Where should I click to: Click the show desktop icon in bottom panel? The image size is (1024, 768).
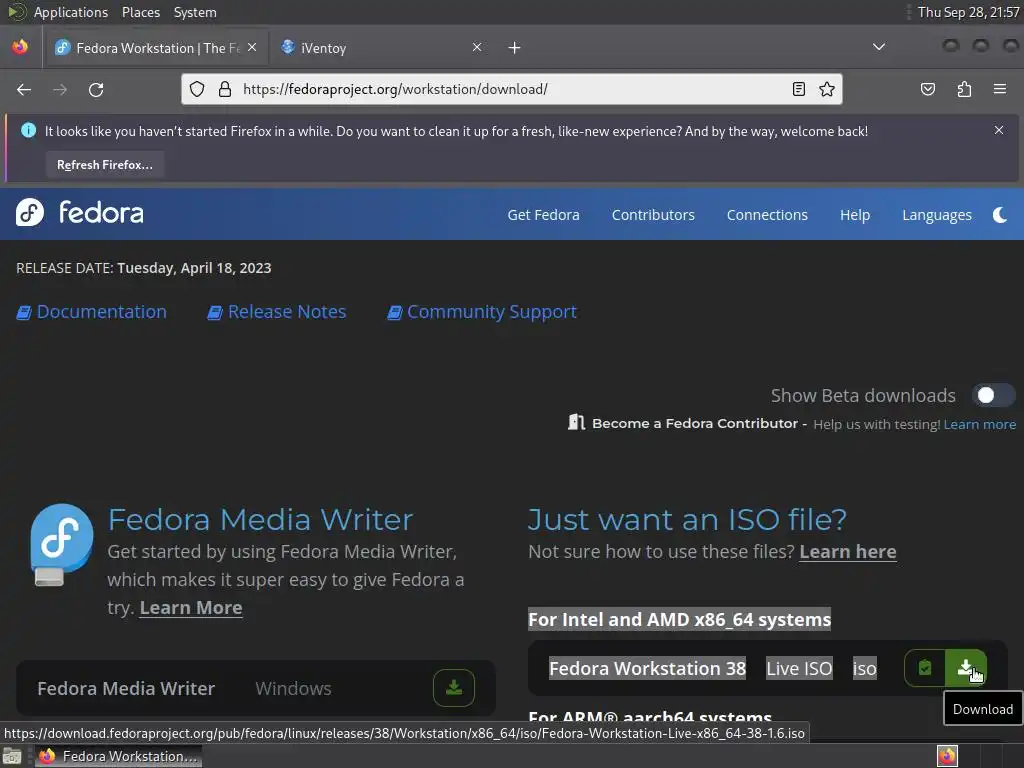coord(12,756)
